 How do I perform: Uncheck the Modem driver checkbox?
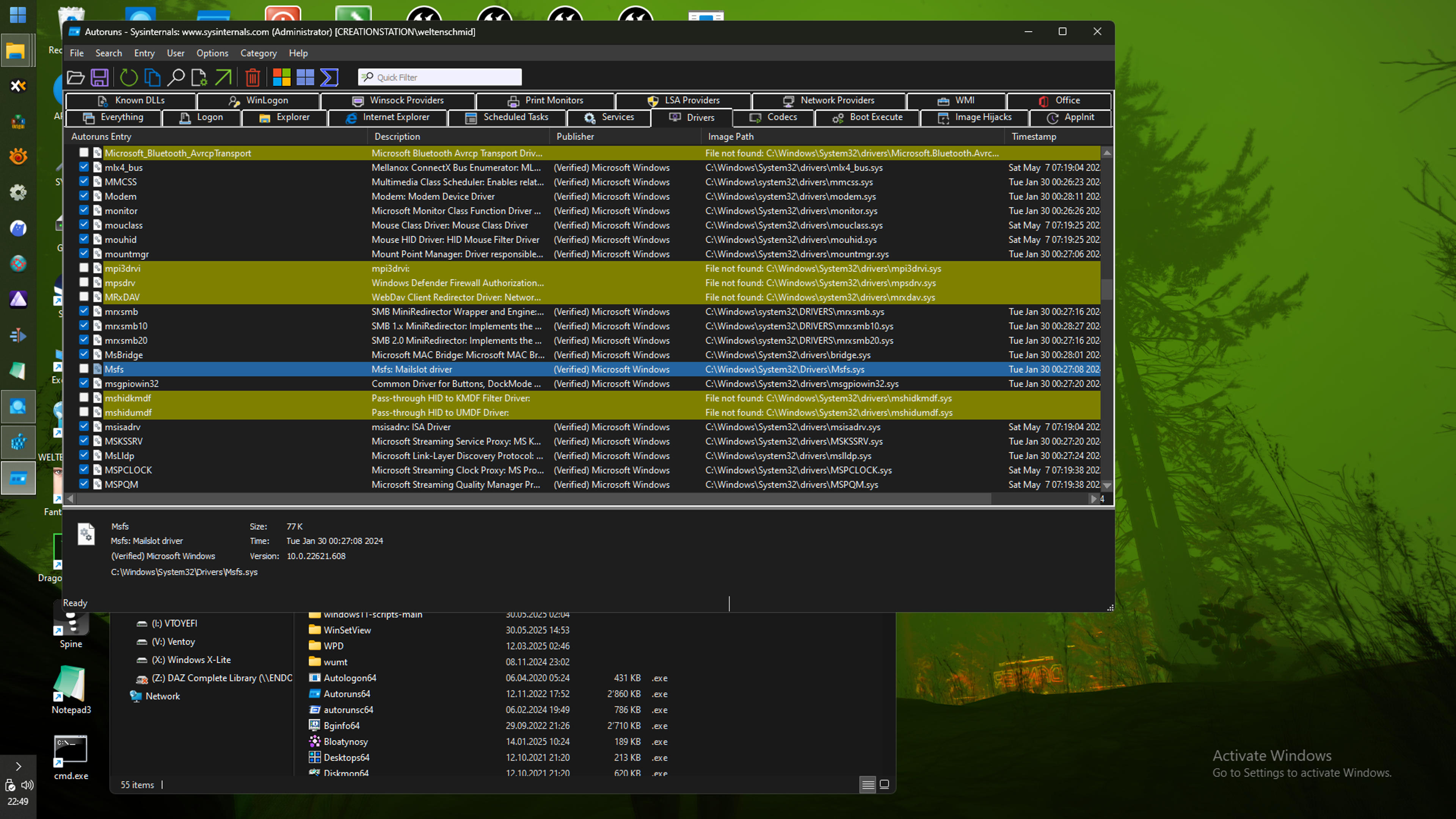(x=84, y=196)
